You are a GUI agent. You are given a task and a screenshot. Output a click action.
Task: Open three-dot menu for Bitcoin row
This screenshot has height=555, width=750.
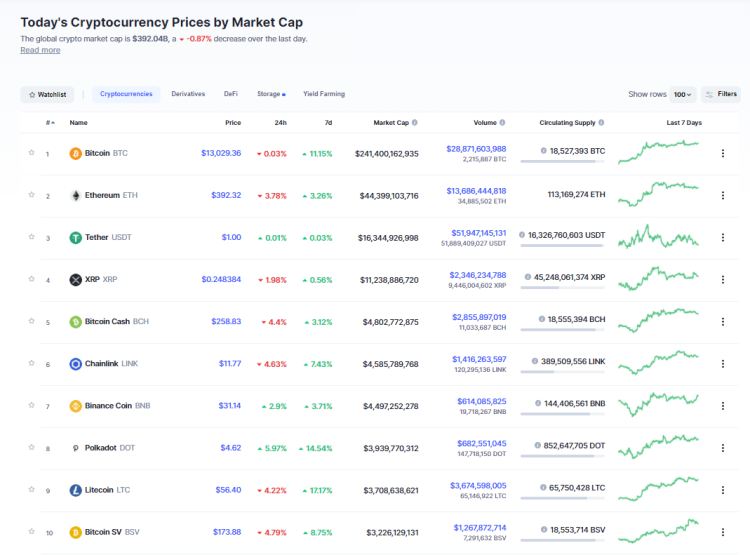(x=723, y=154)
